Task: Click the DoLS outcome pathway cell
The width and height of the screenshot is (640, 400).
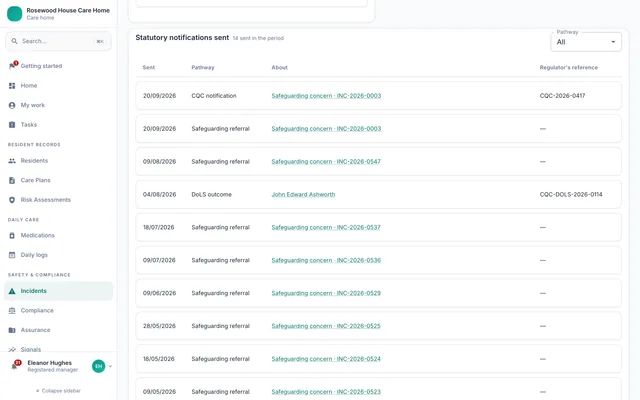Action: coord(211,194)
